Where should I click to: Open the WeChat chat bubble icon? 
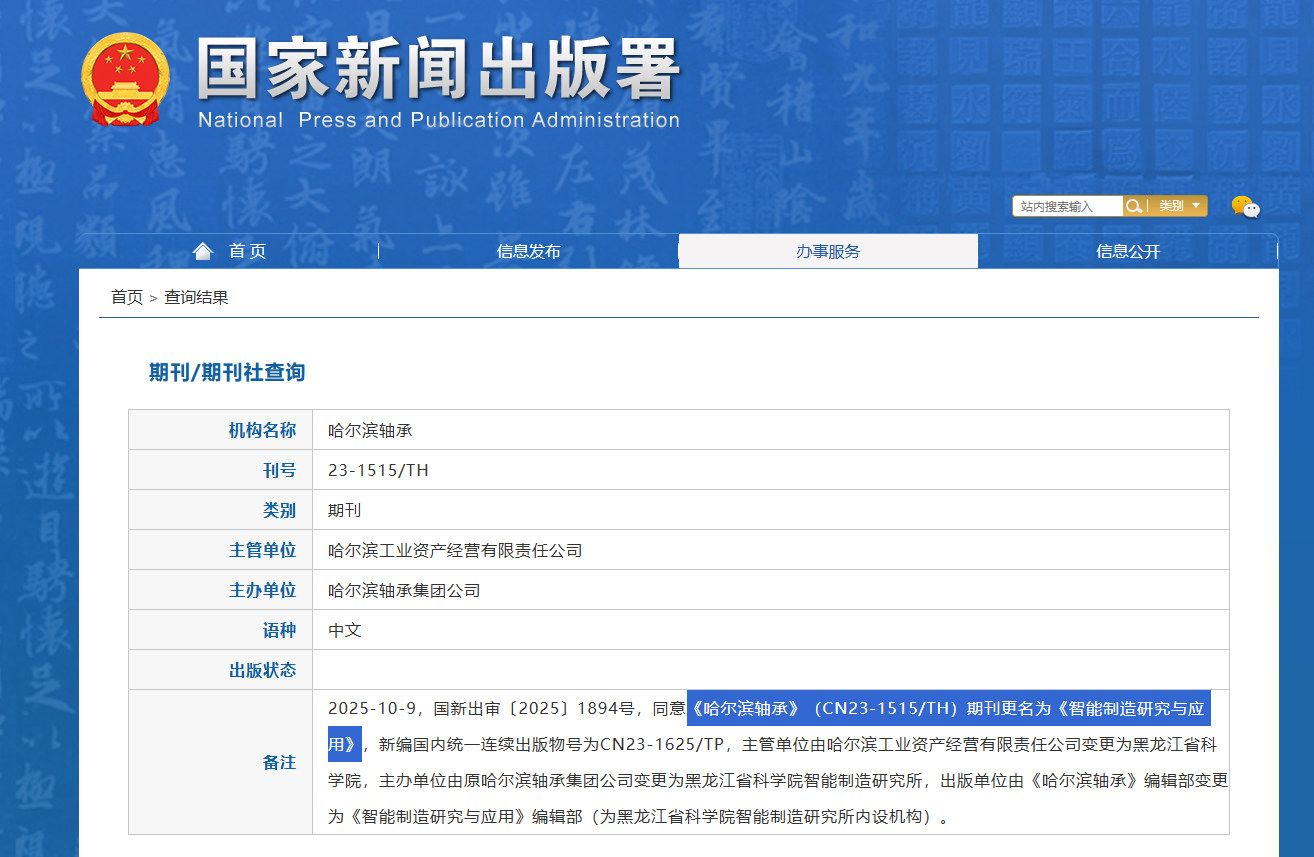click(x=1245, y=207)
